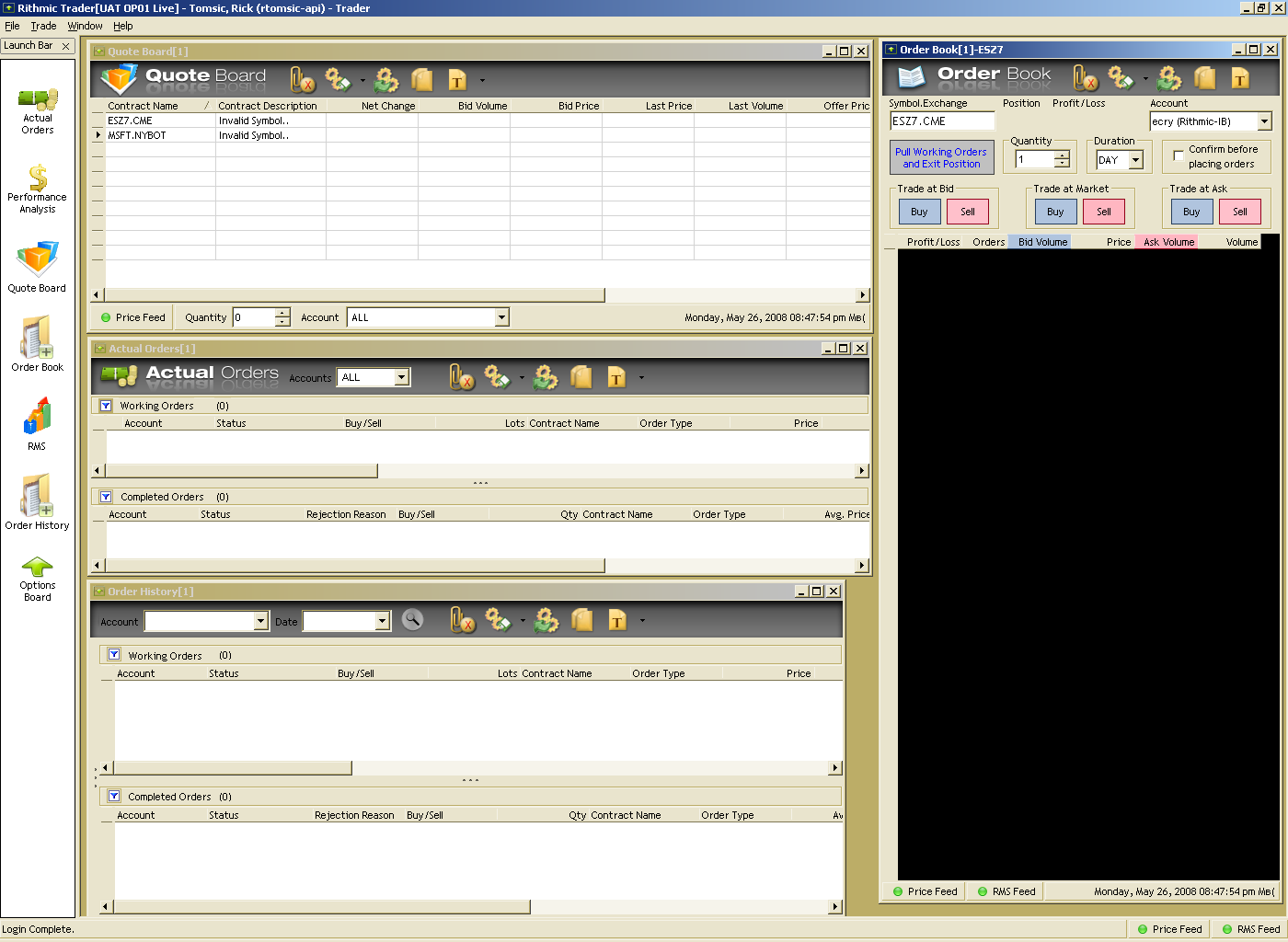
Task: Open the File menu
Action: pyautogui.click(x=12, y=26)
